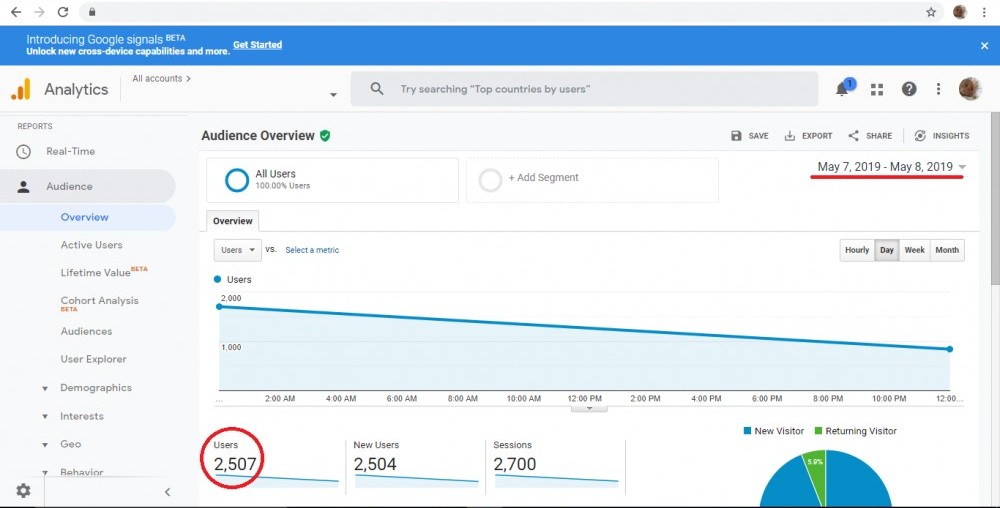Select the Overview tab
The width and height of the screenshot is (1000, 508).
click(x=233, y=221)
